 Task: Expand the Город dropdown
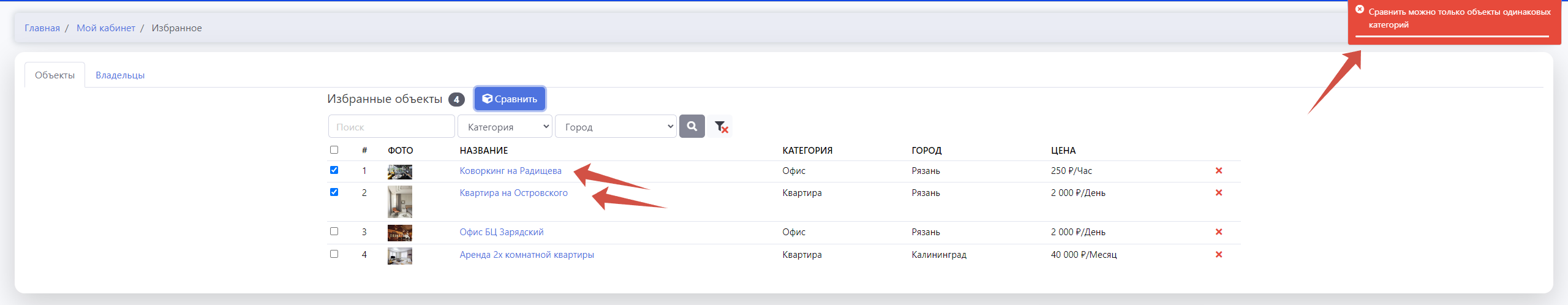click(x=615, y=127)
